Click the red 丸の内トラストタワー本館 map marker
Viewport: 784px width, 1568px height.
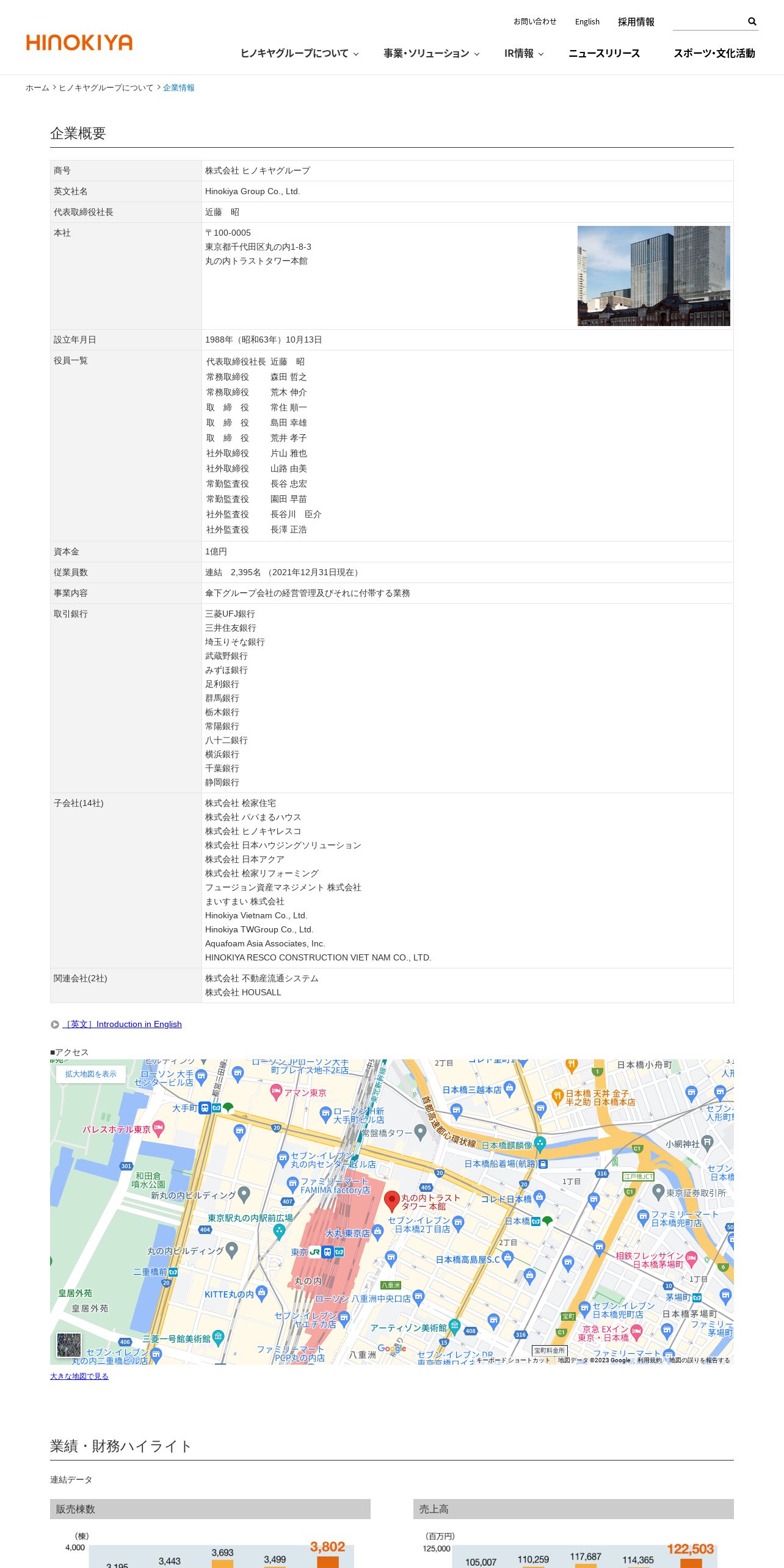(x=391, y=1202)
